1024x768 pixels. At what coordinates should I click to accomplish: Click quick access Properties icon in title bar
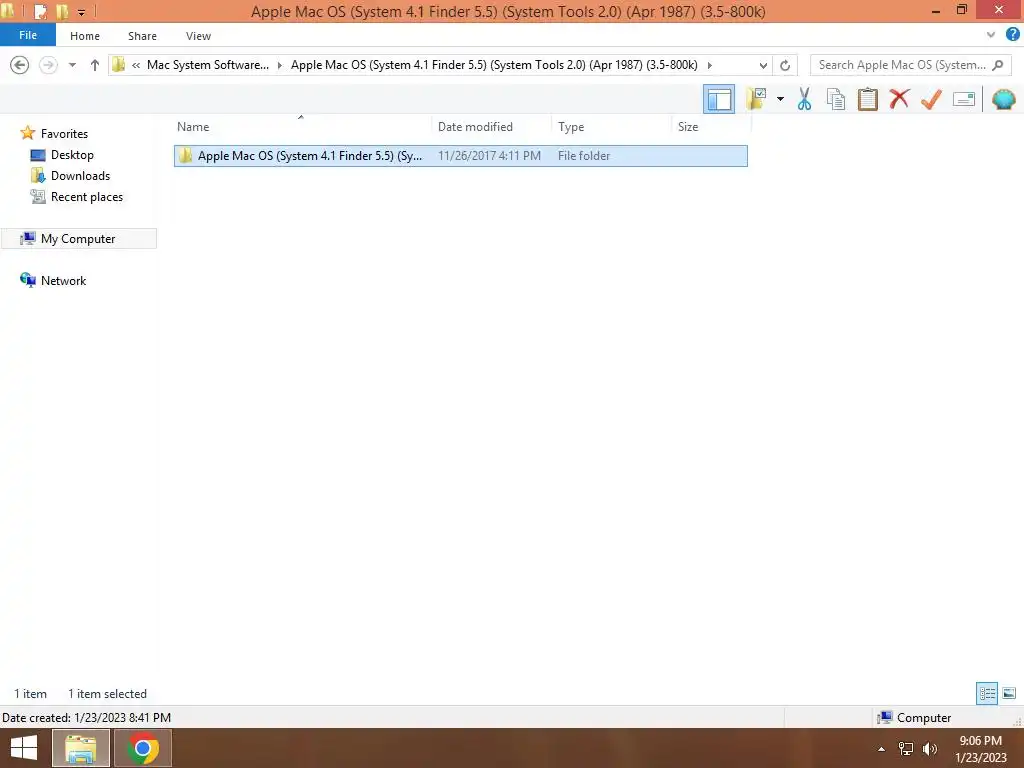pos(40,11)
